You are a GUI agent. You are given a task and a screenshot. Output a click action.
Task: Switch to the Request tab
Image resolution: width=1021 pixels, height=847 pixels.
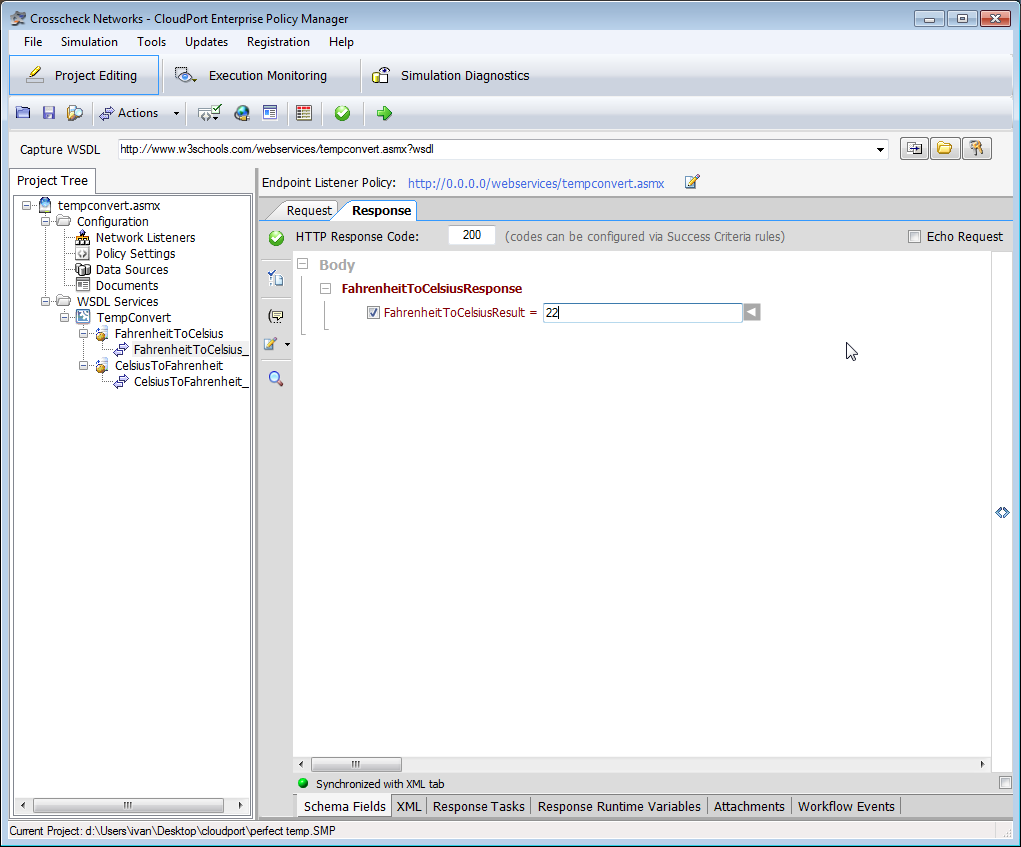309,211
